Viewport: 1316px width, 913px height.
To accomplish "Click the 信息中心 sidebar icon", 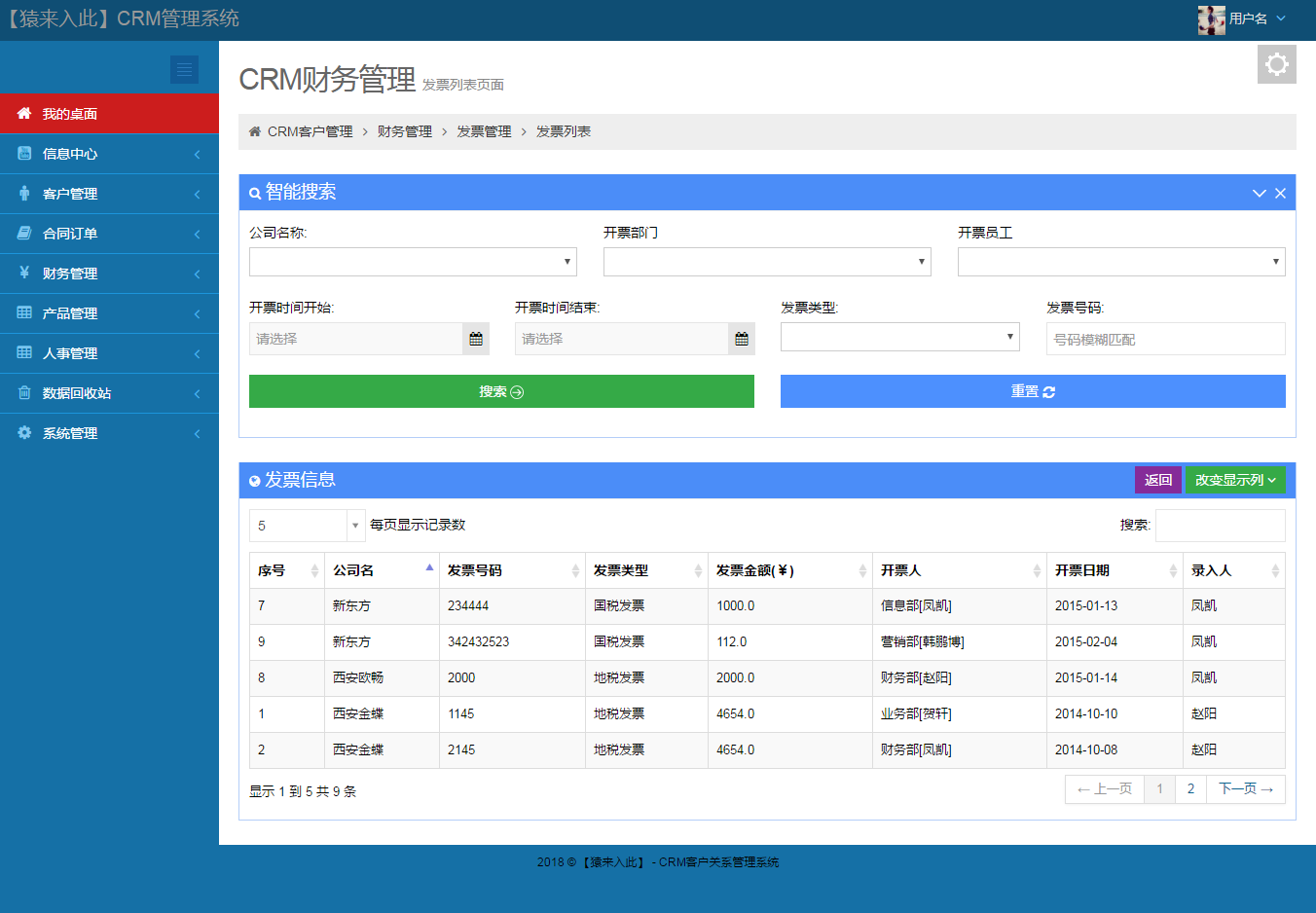I will [x=23, y=153].
